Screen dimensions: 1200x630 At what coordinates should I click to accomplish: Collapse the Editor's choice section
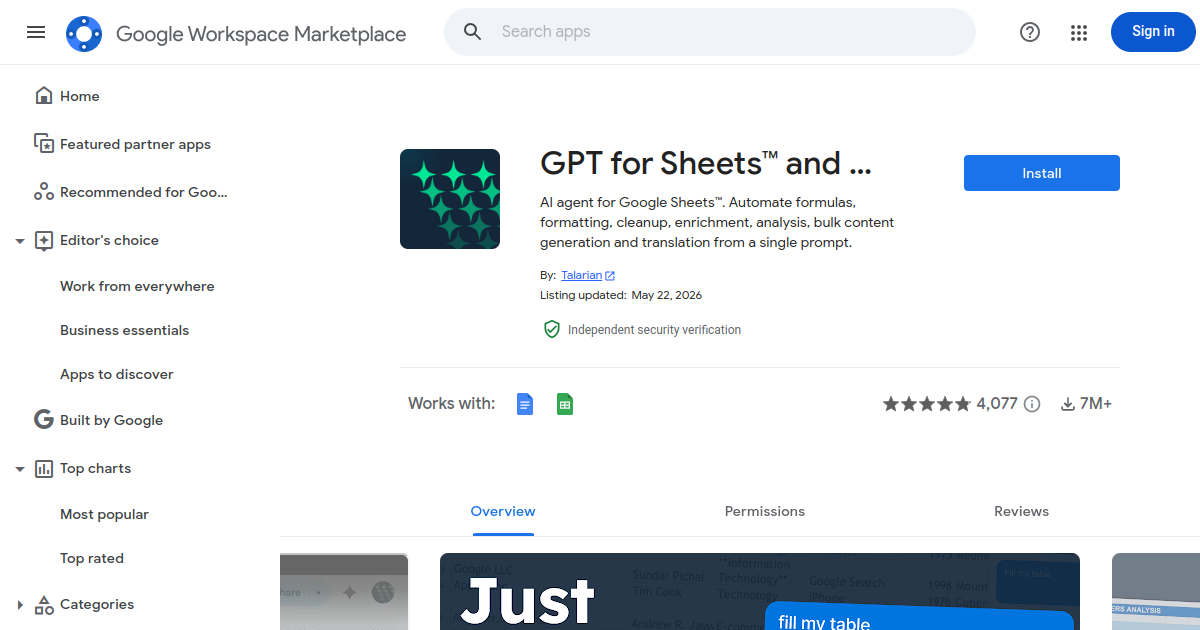(20, 241)
